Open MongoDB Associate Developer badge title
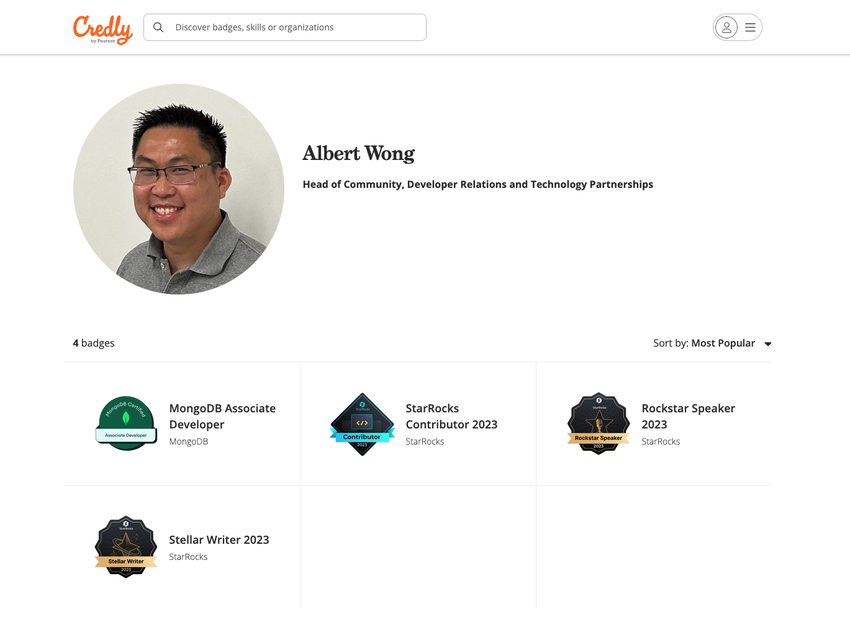Viewport: 850px width, 625px height. (x=222, y=416)
